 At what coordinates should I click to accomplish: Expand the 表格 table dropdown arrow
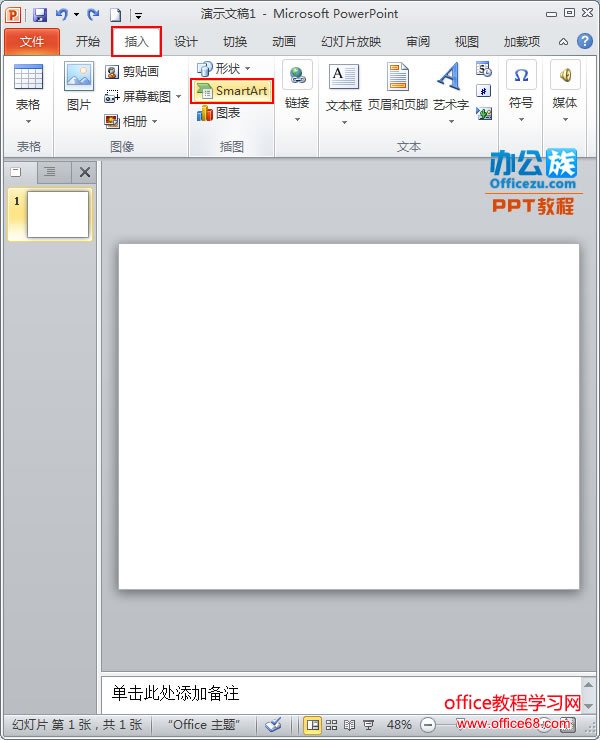tap(28, 121)
